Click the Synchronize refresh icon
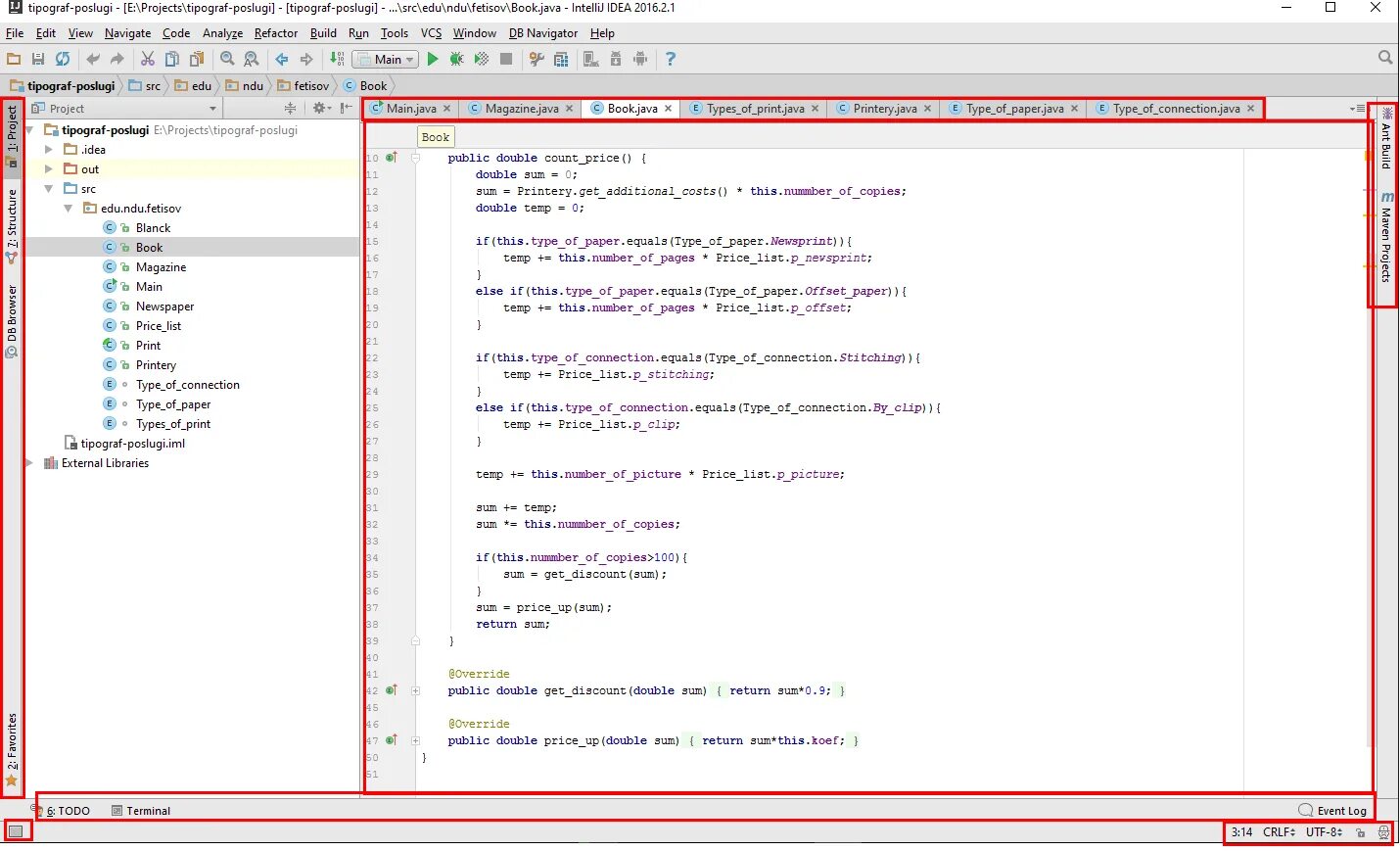The height and width of the screenshot is (851, 1400). [63, 60]
